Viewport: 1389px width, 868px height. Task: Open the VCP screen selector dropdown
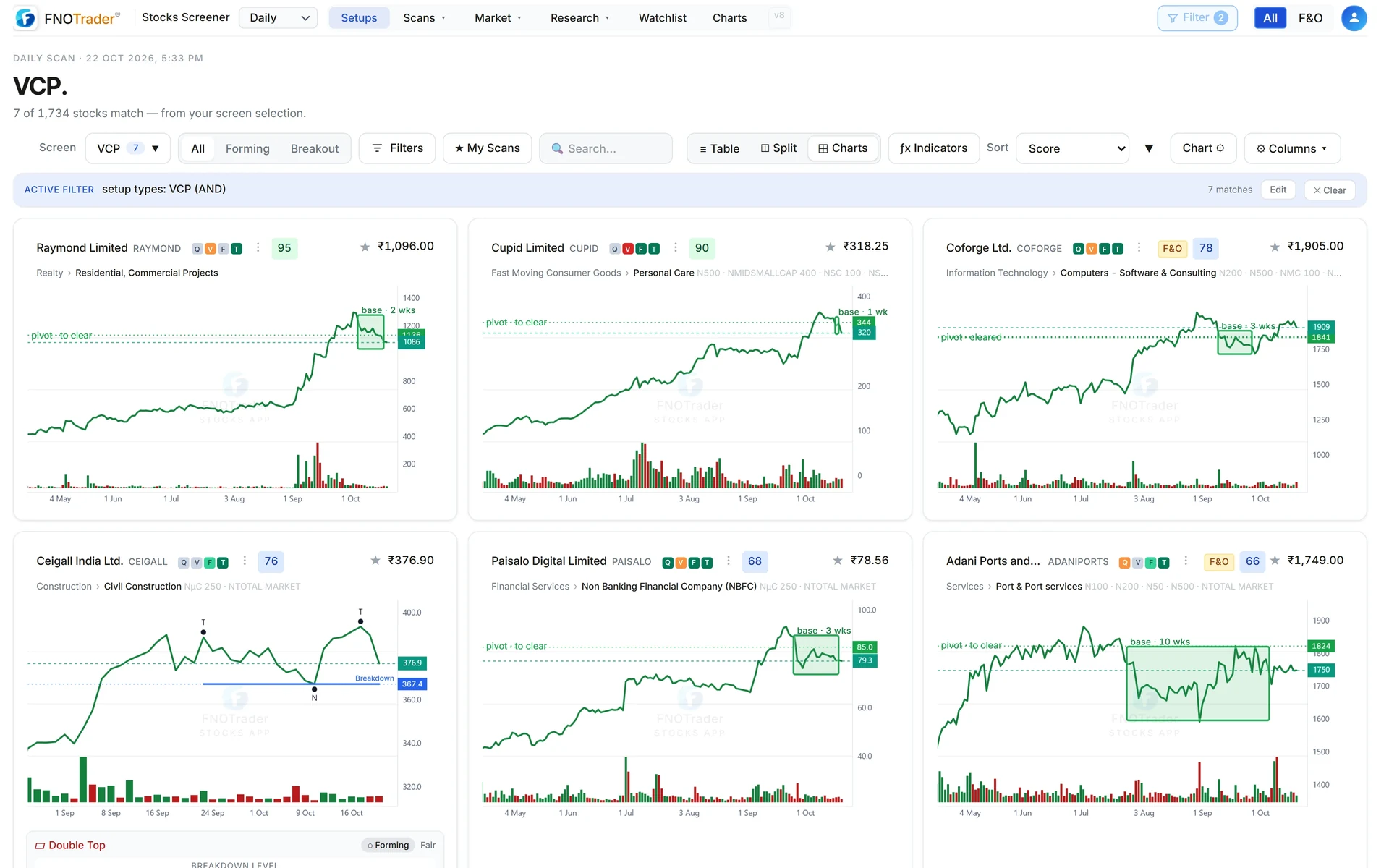point(128,148)
